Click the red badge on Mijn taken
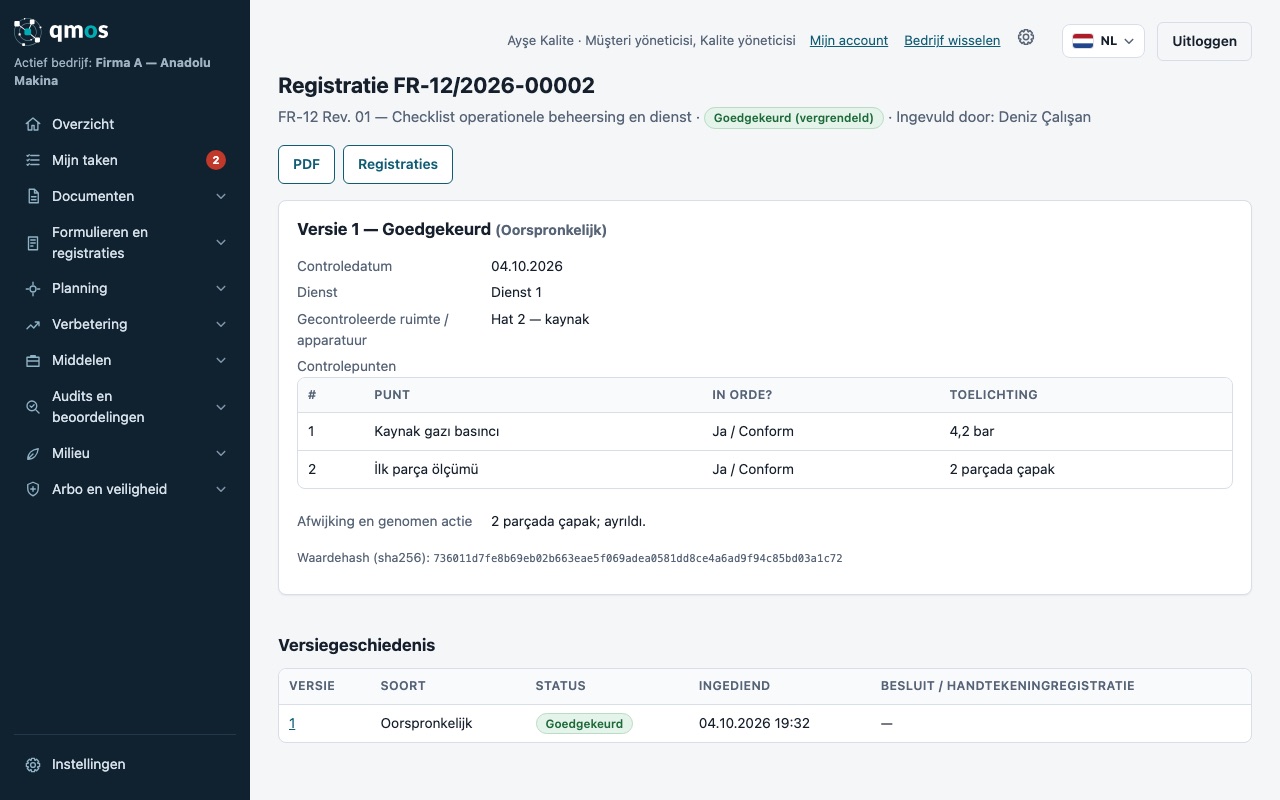The image size is (1280, 800). click(x=216, y=160)
